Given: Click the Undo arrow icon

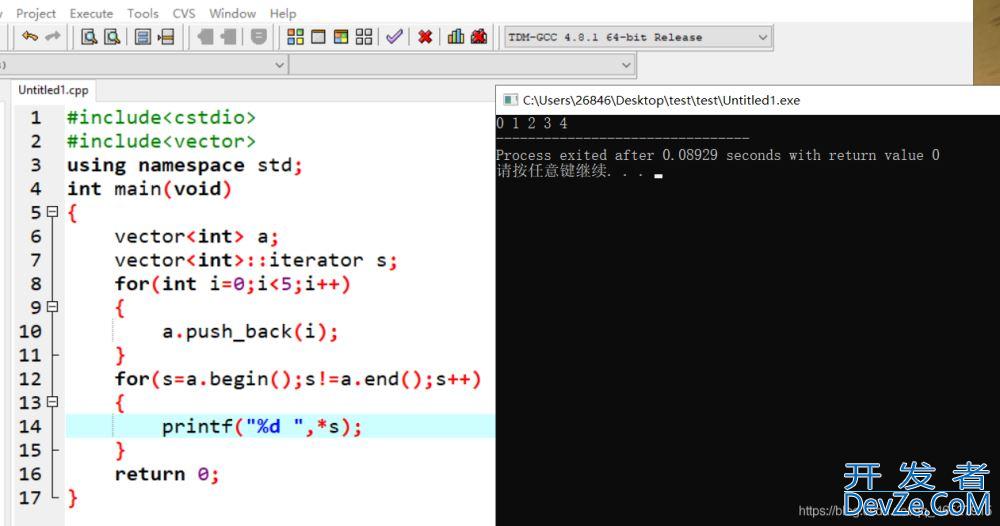Looking at the screenshot, I should click(x=29, y=37).
